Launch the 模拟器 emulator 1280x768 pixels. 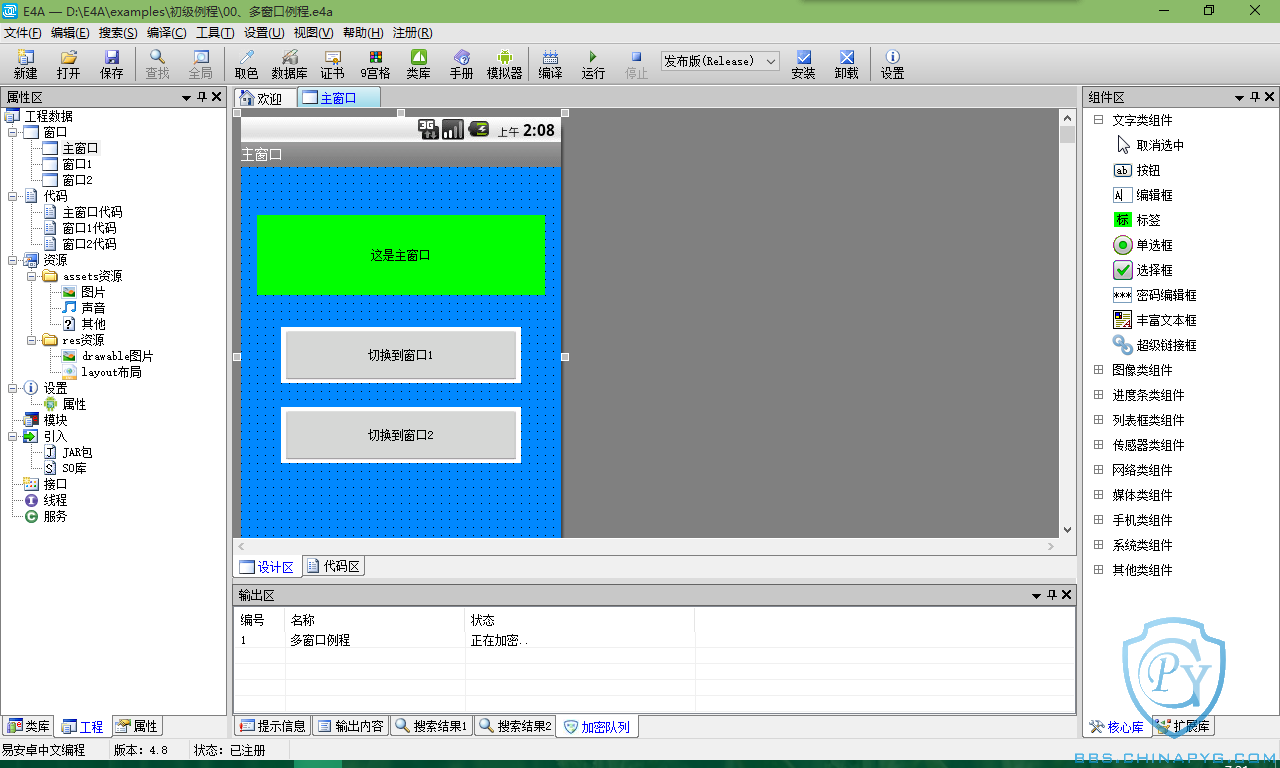coord(504,65)
